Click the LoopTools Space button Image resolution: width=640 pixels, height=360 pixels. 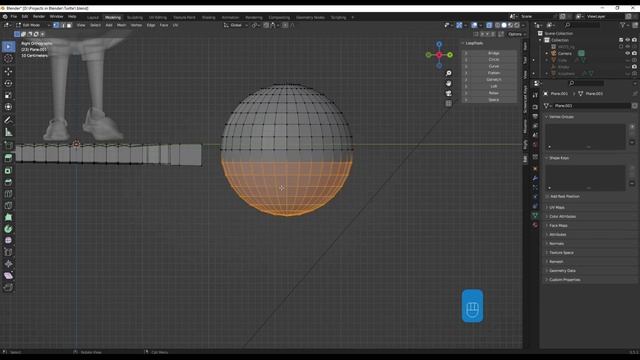(x=493, y=100)
